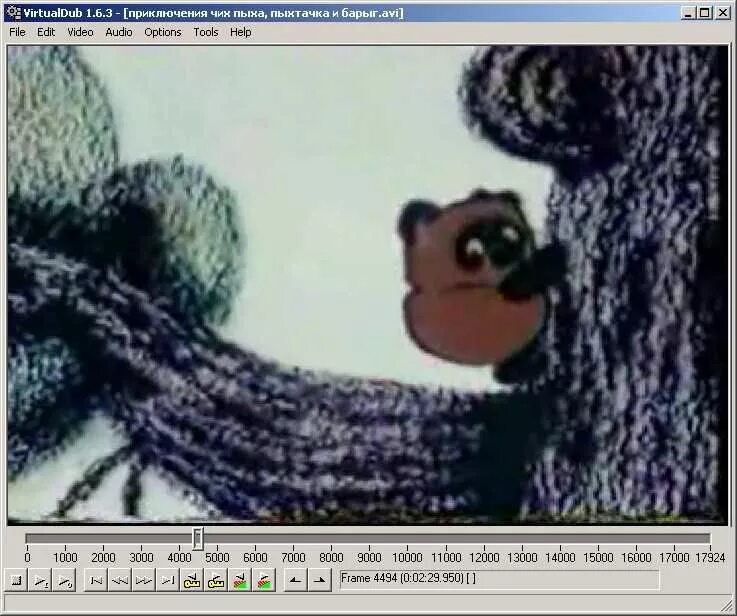Screen dimensions: 737x616
Task: Seek timeline near frame 14000
Action: click(559, 538)
